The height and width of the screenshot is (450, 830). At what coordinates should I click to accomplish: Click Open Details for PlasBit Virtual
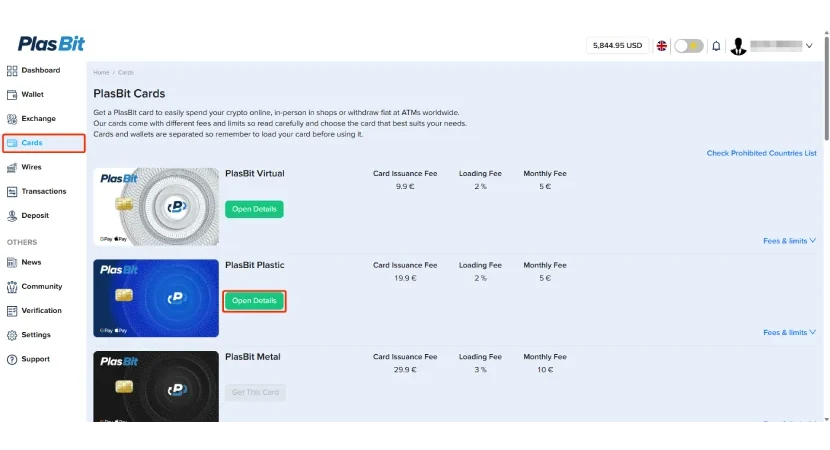(x=254, y=209)
